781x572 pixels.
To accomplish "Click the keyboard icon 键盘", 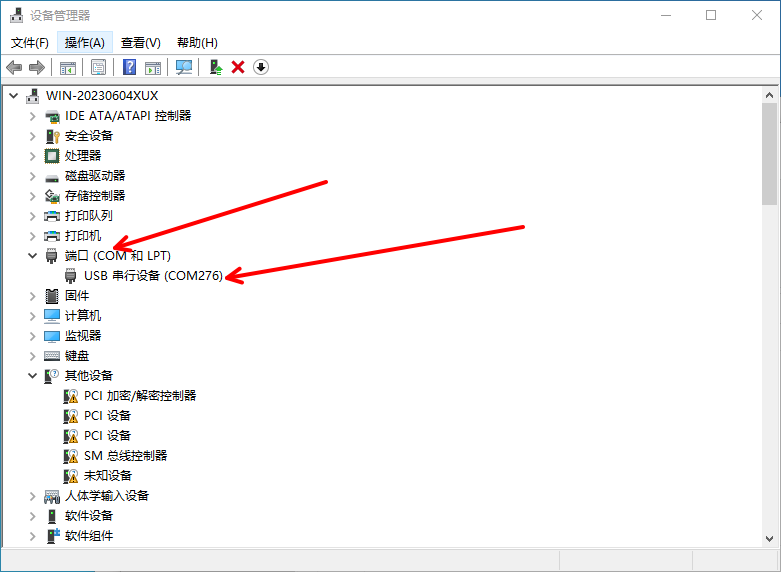I will tap(52, 356).
